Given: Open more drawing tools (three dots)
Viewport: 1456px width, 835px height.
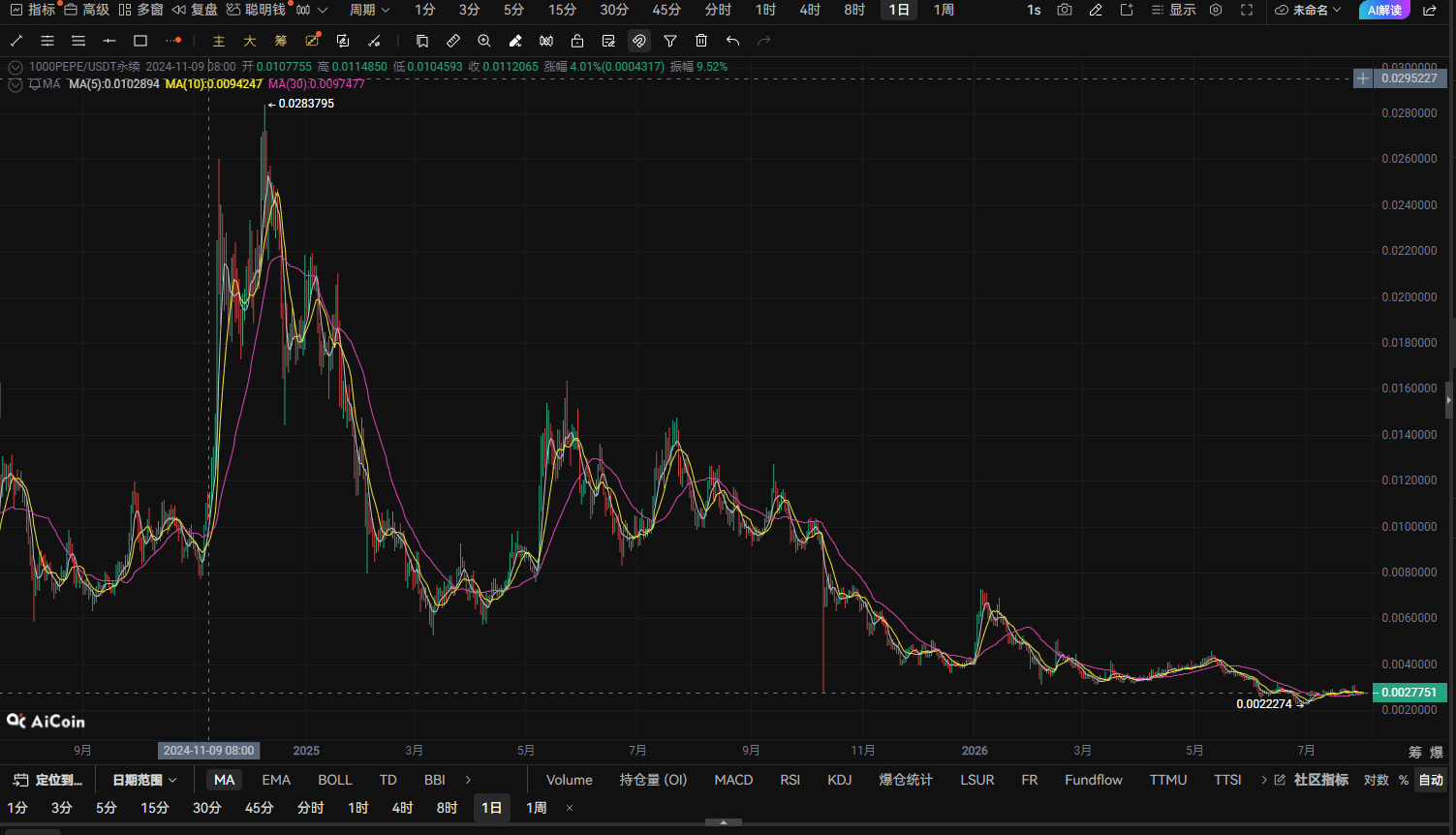Looking at the screenshot, I should 172,41.
